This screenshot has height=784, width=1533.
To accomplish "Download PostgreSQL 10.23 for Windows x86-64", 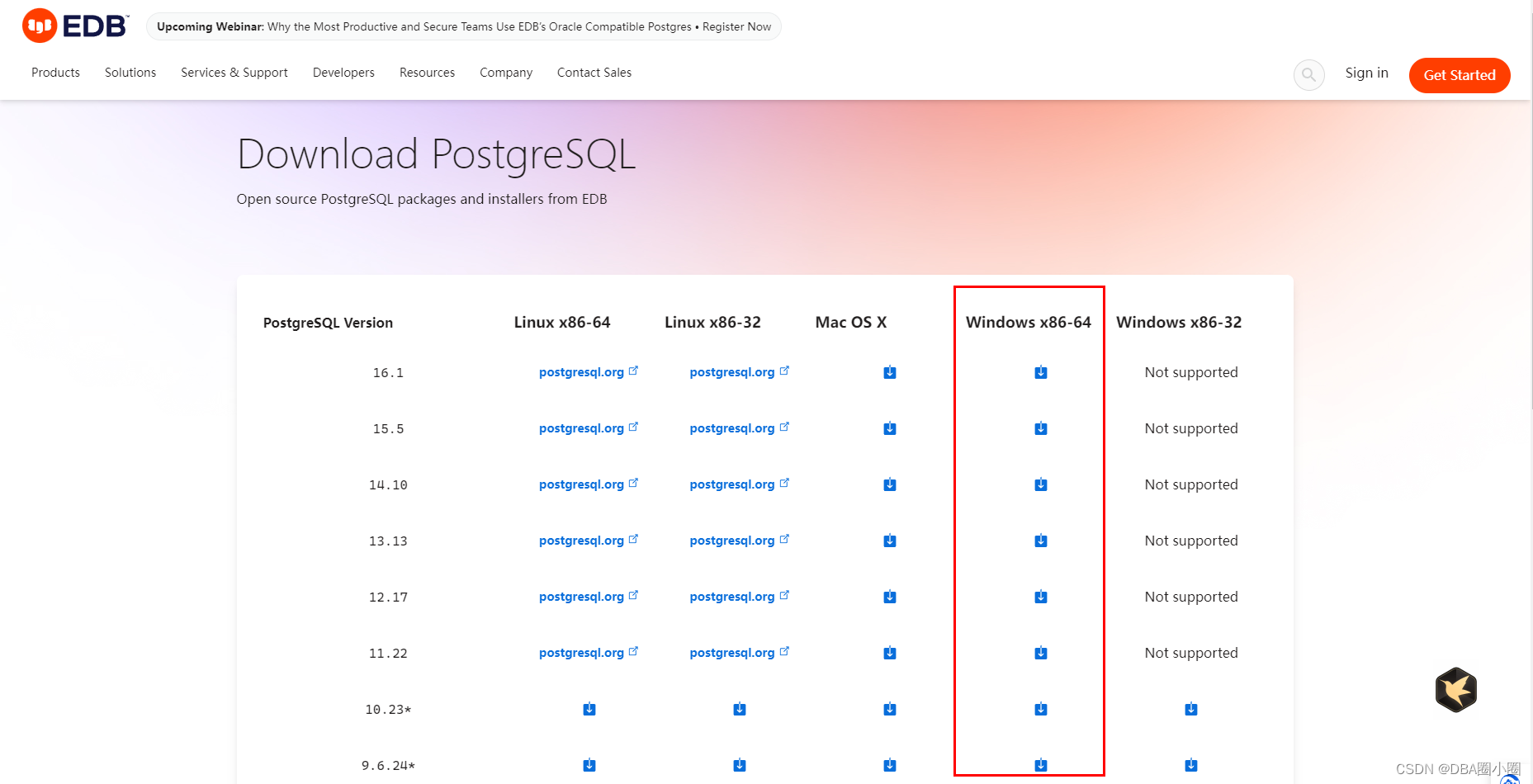I will click(x=1041, y=709).
